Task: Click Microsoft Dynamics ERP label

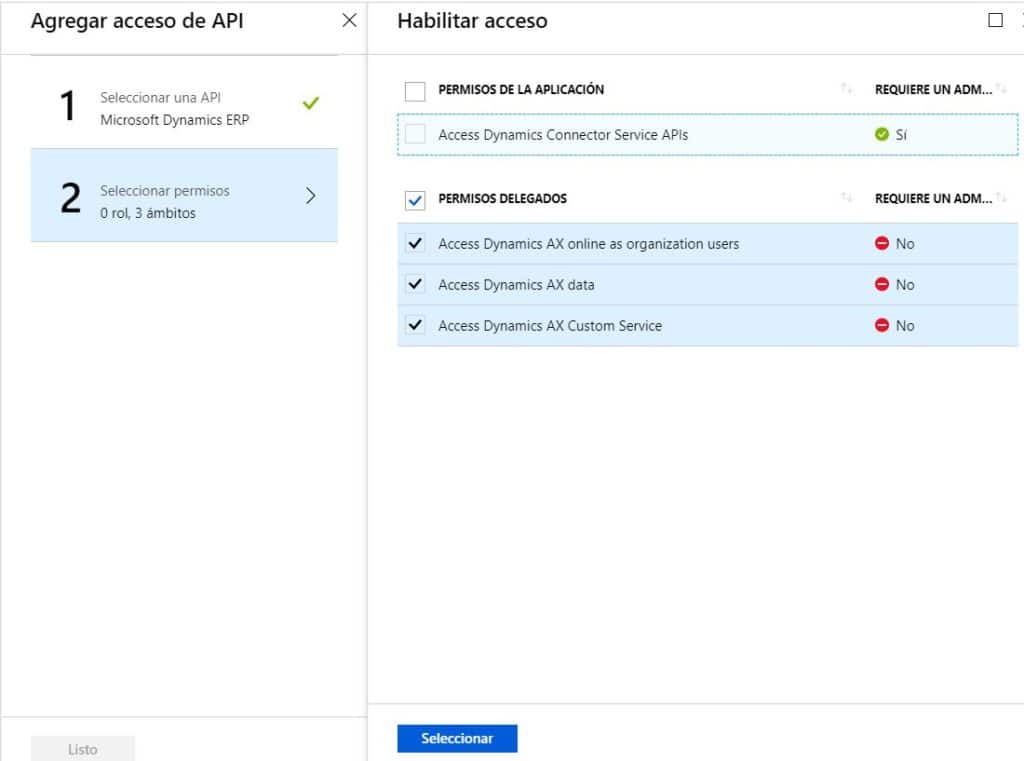Action: point(174,120)
